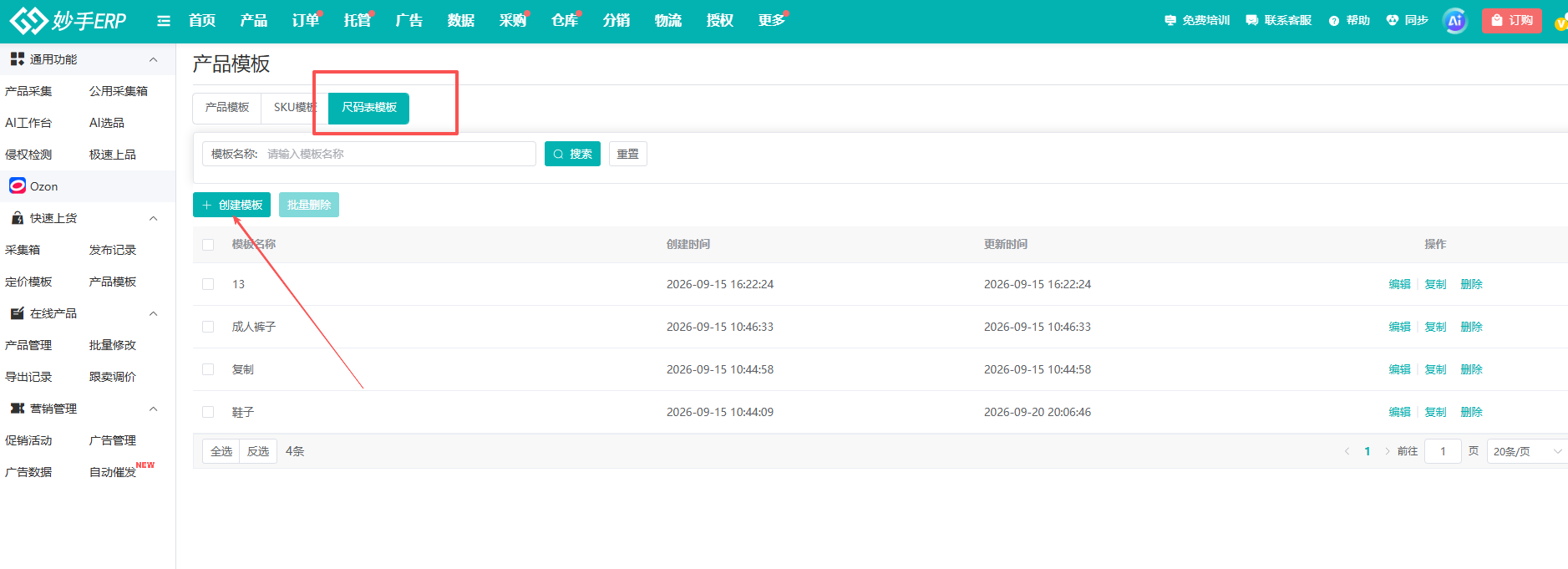
Task: Click the 帮助 question mark icon
Action: point(1334,21)
